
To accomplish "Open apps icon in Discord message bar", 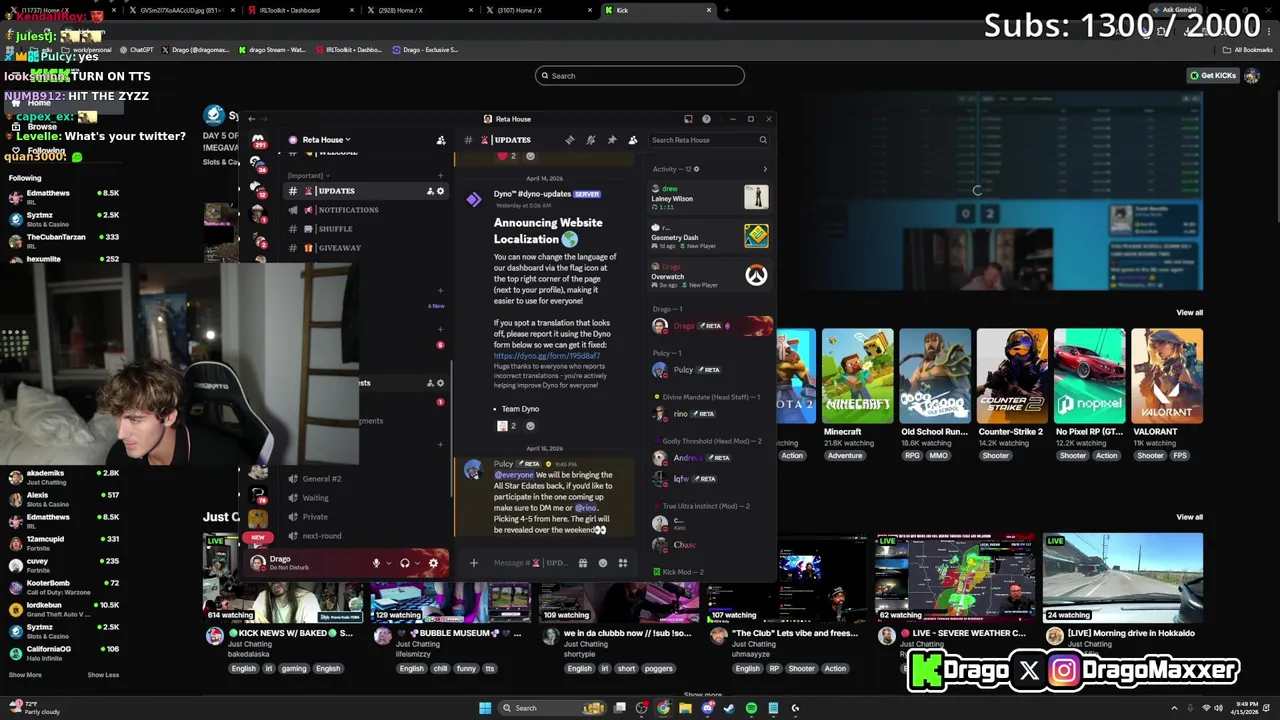I will (x=622, y=563).
